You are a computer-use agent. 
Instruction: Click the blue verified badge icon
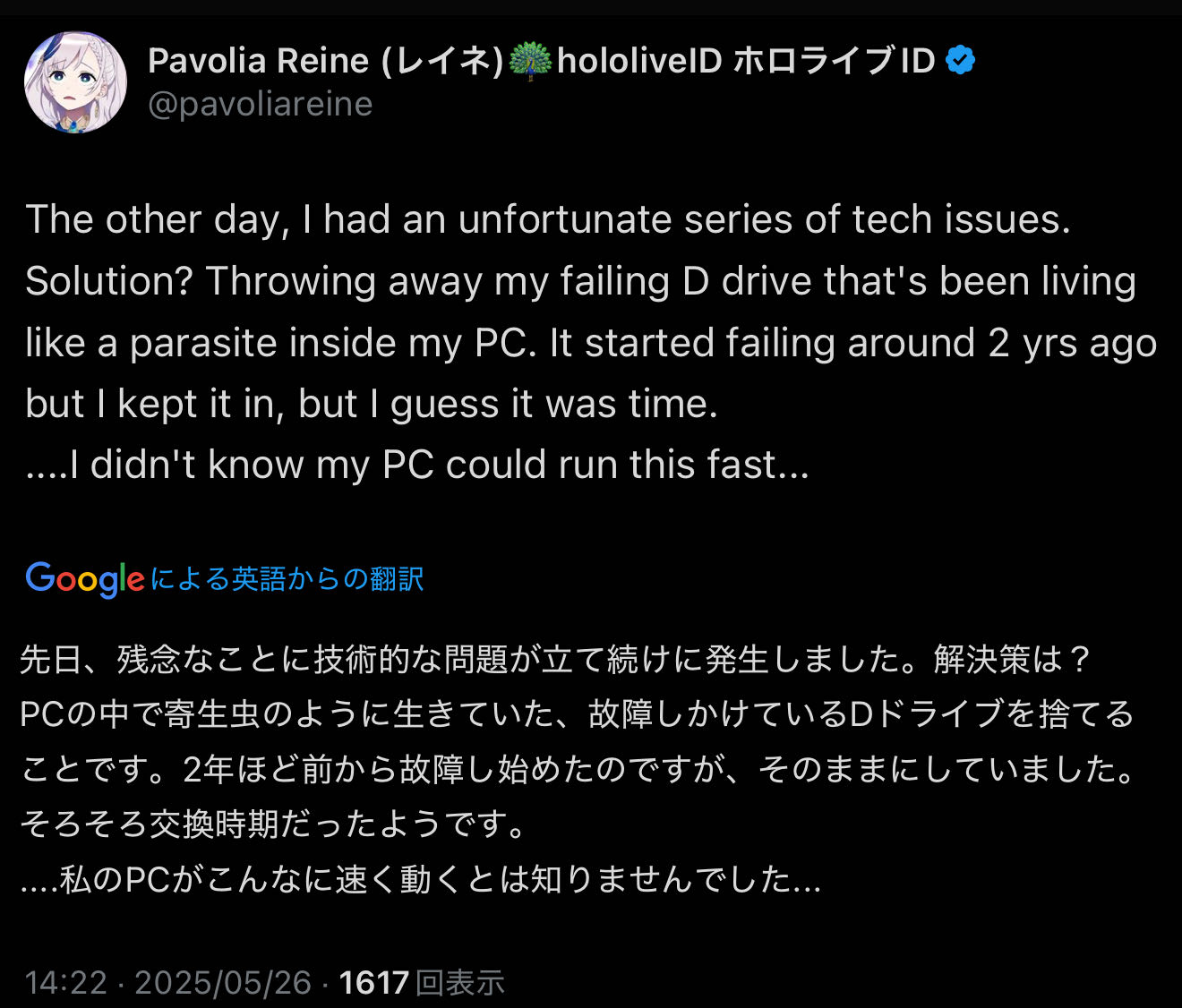[960, 61]
